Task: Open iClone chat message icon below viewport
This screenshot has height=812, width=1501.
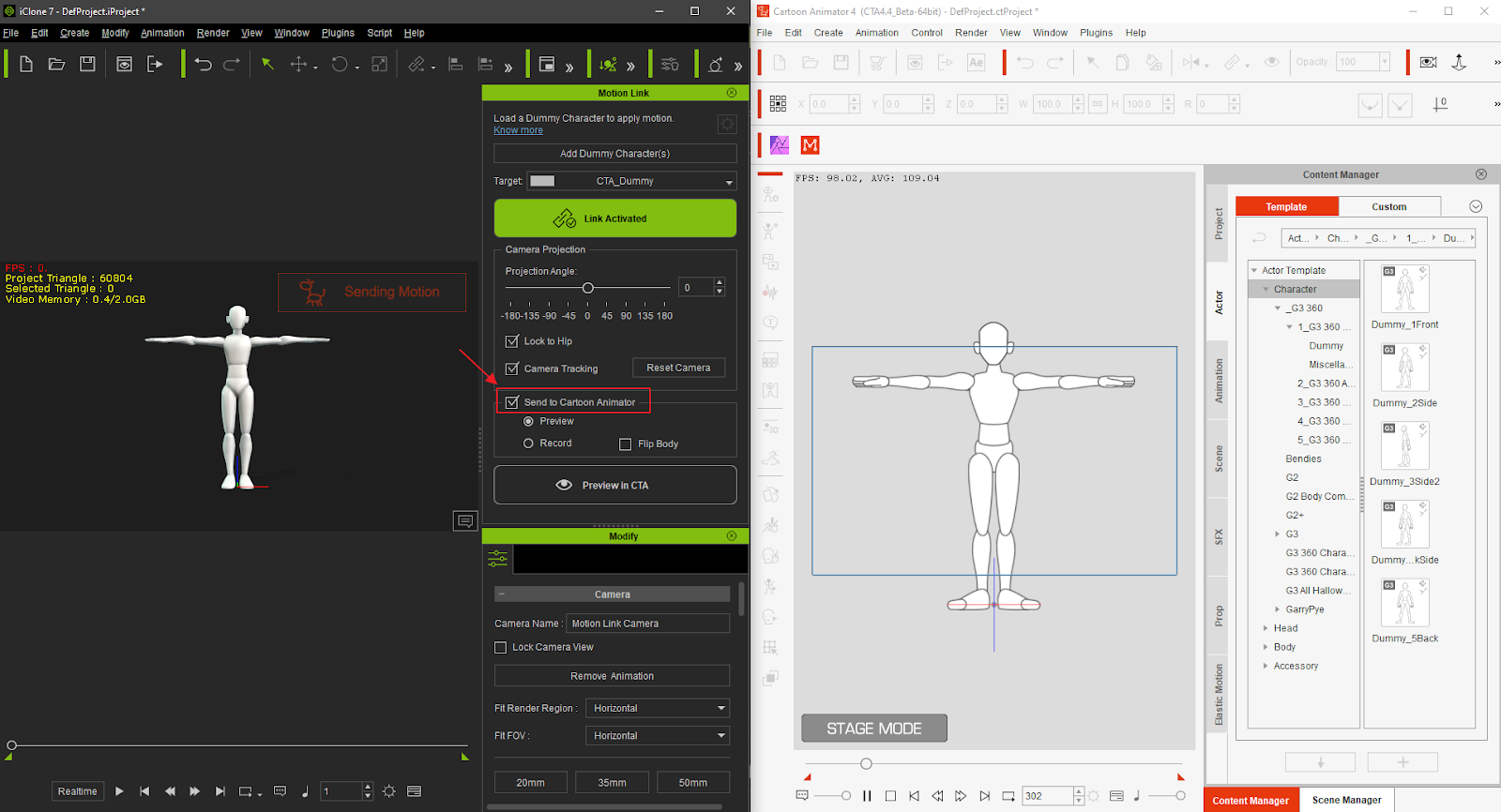Action: 465,520
